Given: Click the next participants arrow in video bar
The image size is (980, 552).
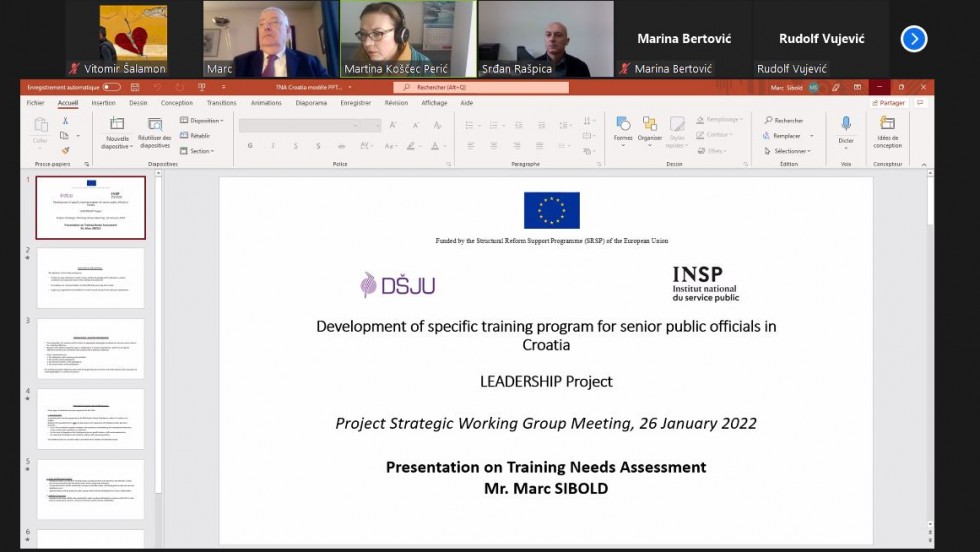Looking at the screenshot, I should click(x=914, y=39).
